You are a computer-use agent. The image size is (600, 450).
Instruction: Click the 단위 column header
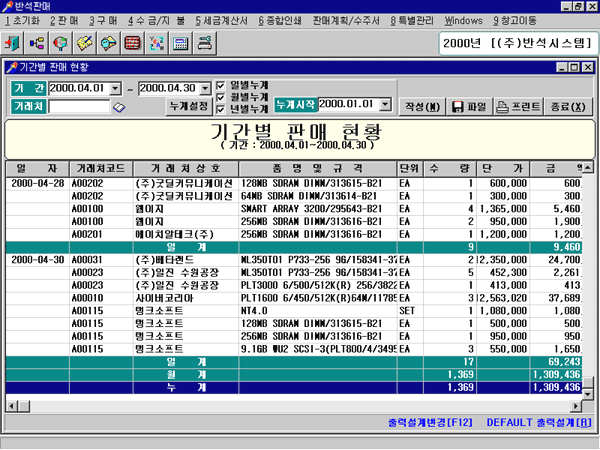pos(410,168)
